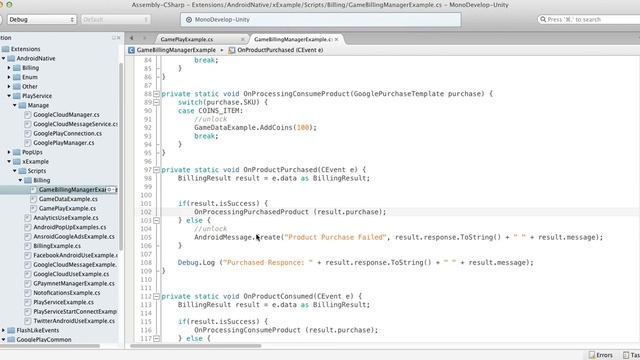Click the PlayServiceStartConnectExample file icon
Screen dimensions: 640x360
[28, 312]
